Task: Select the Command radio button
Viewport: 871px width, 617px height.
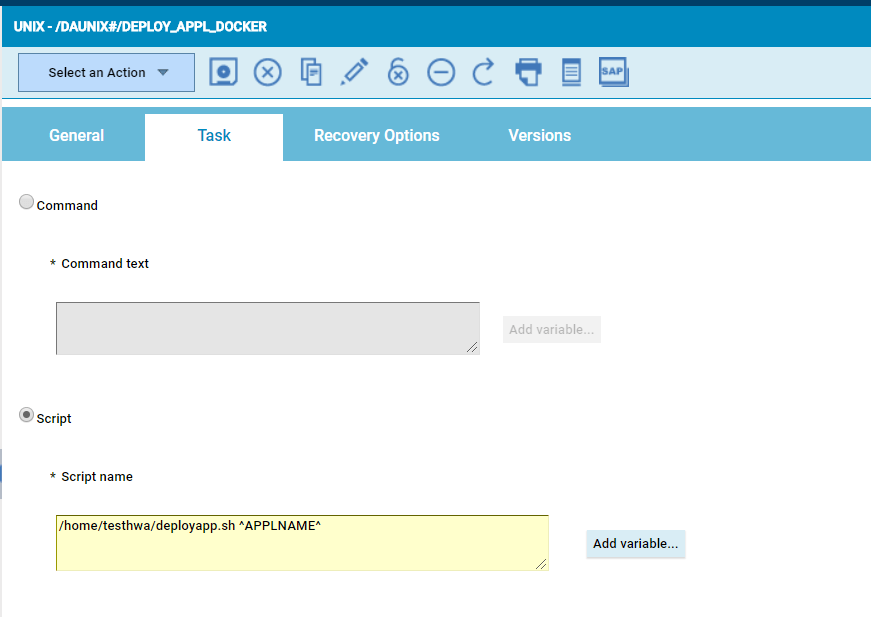Action: [27, 203]
